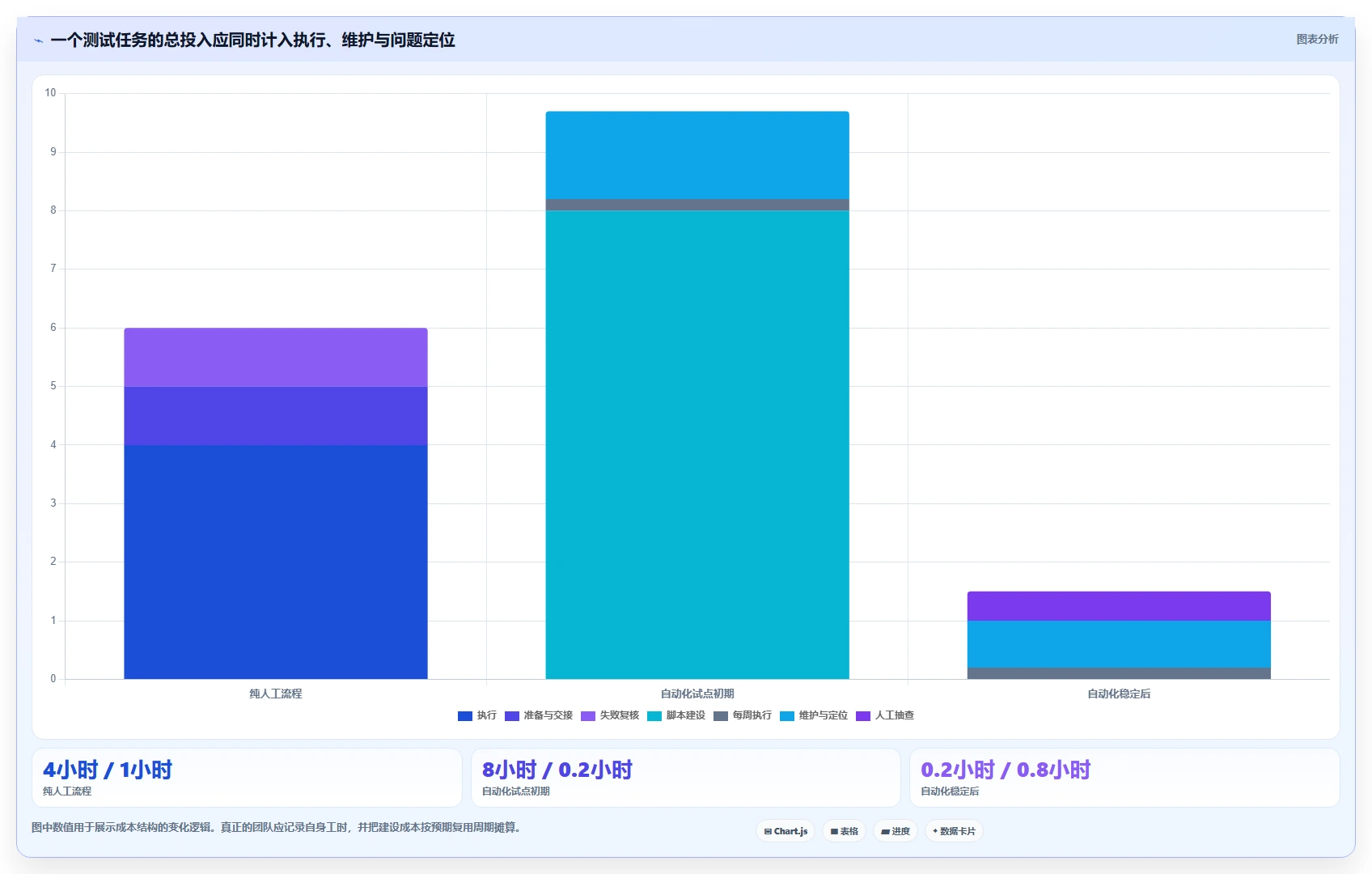Select the purple 人工抽查 segment in 自动化稳定后 bar

pos(1119,606)
